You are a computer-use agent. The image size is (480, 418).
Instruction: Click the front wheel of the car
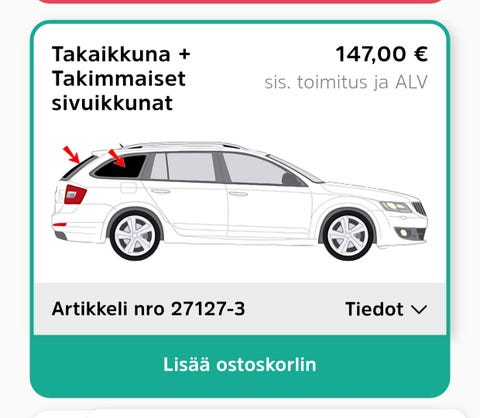pyautogui.click(x=348, y=236)
